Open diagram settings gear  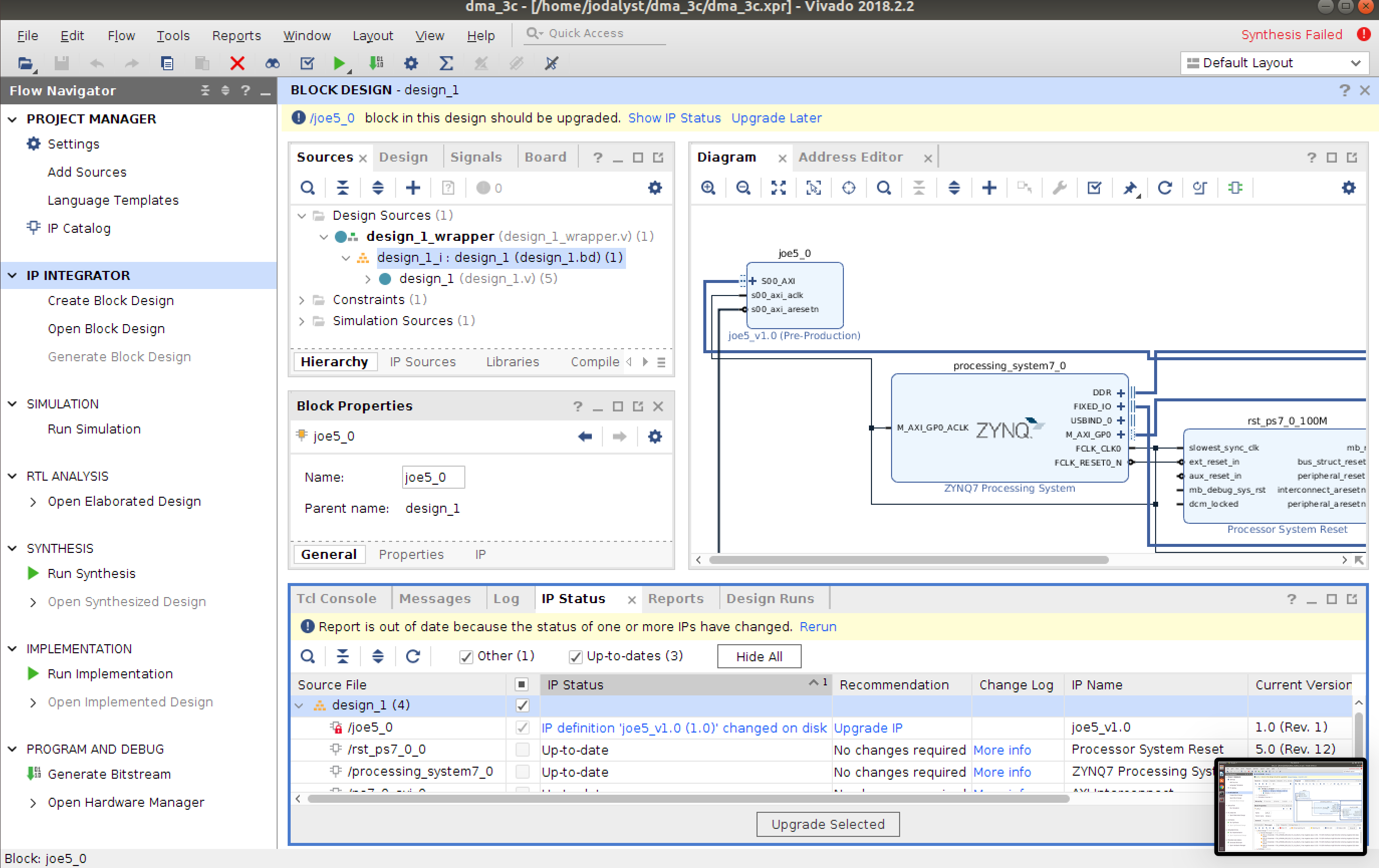coord(1348,188)
